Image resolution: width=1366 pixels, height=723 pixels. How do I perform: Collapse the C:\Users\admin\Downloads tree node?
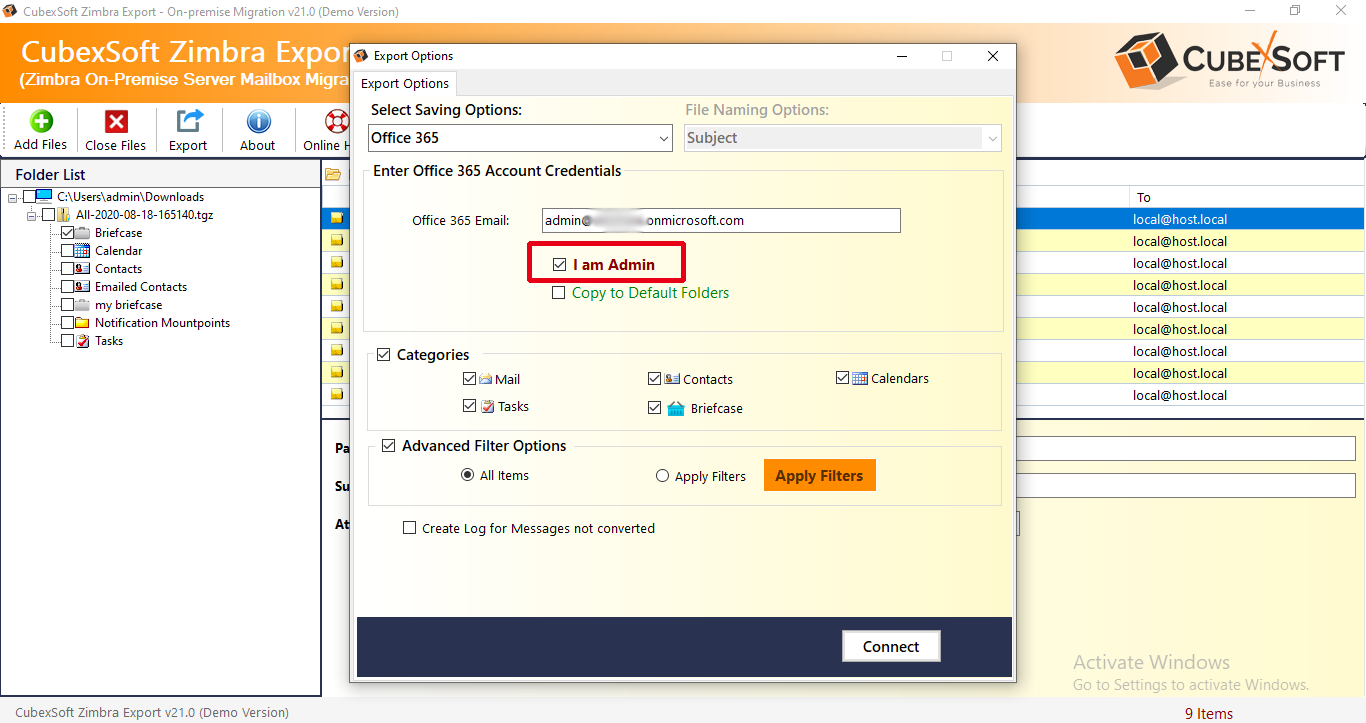13,197
